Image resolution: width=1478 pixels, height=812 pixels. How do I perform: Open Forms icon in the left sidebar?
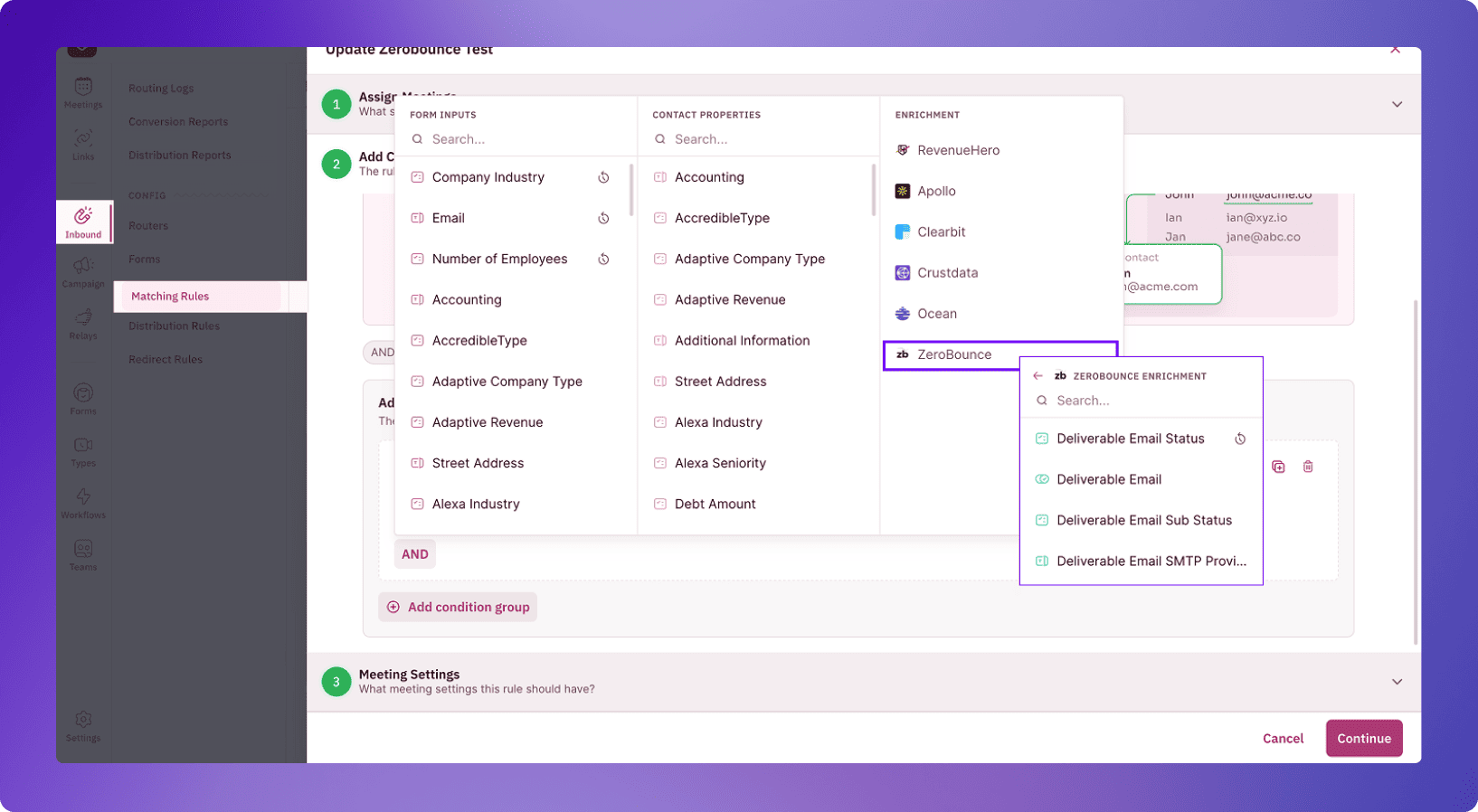click(x=83, y=399)
